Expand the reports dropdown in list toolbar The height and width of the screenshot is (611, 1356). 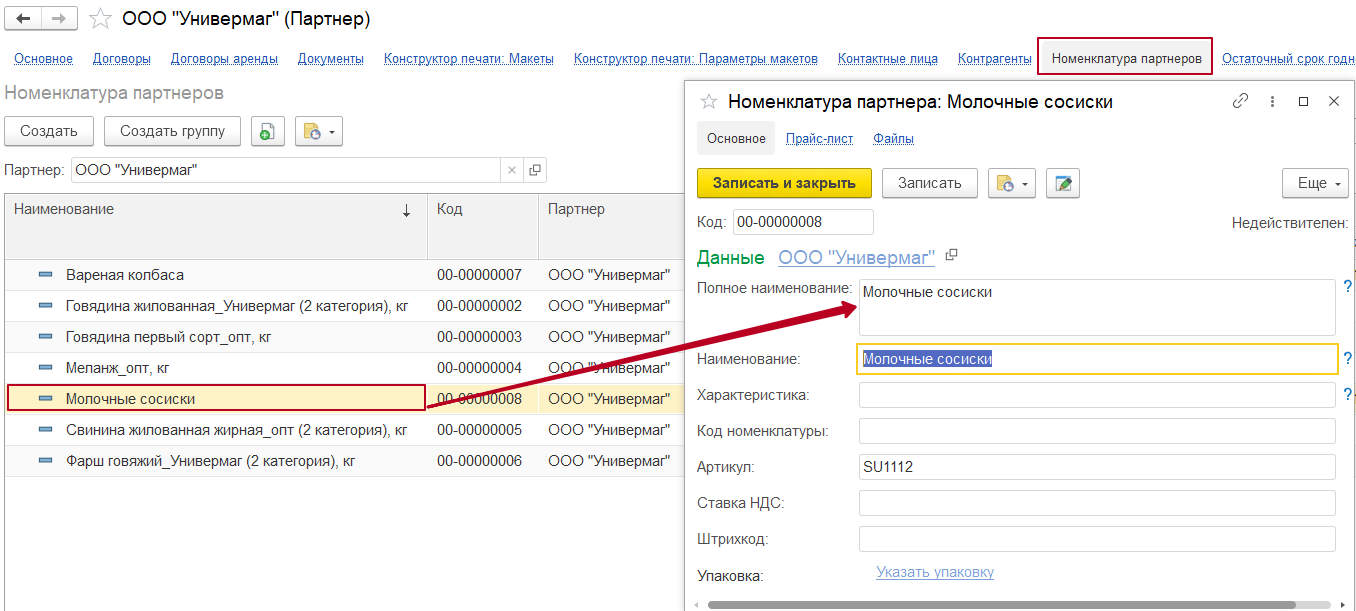click(319, 131)
